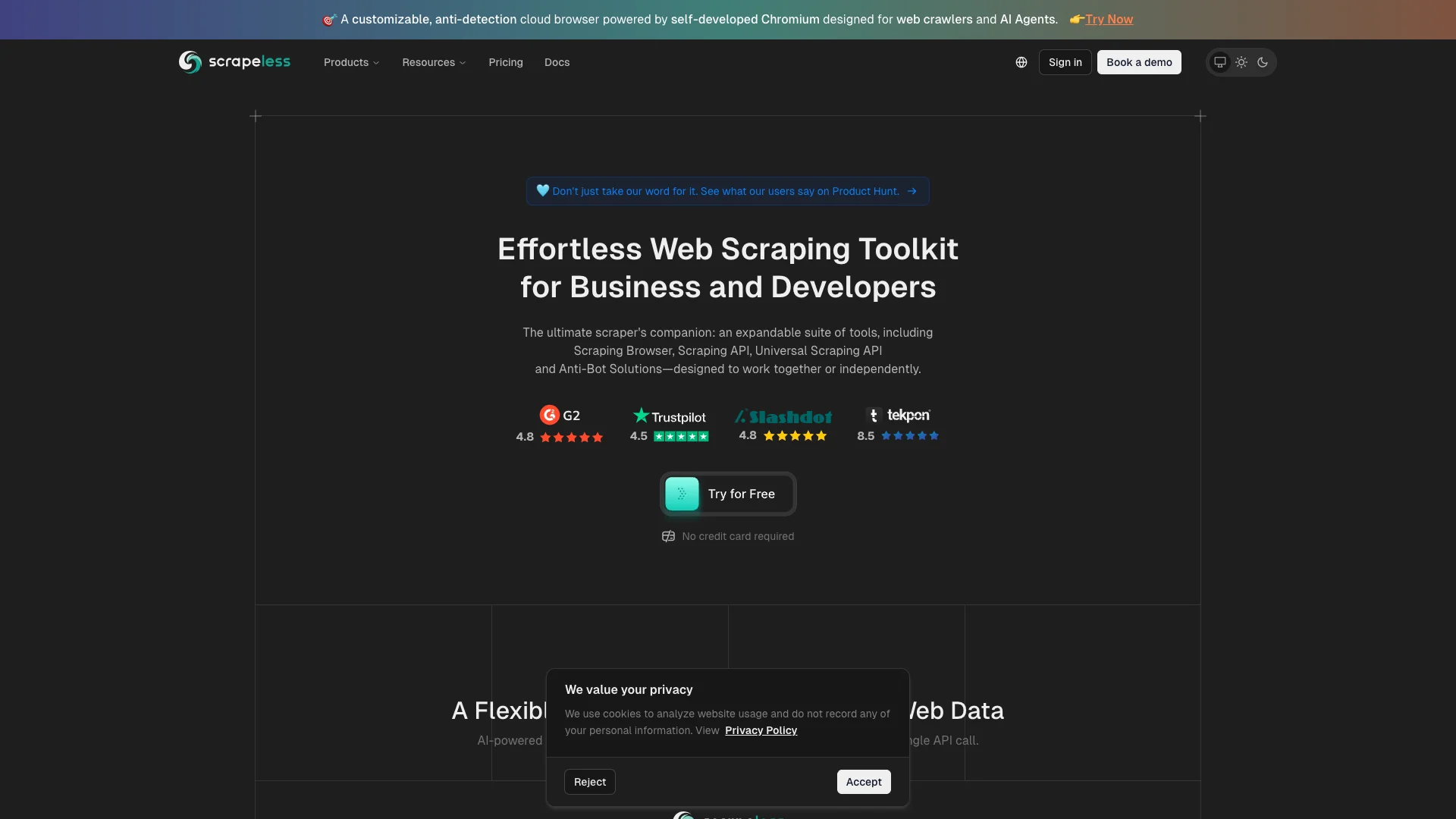Switch to light theme mode
Viewport: 1456px width, 819px height.
1241,62
